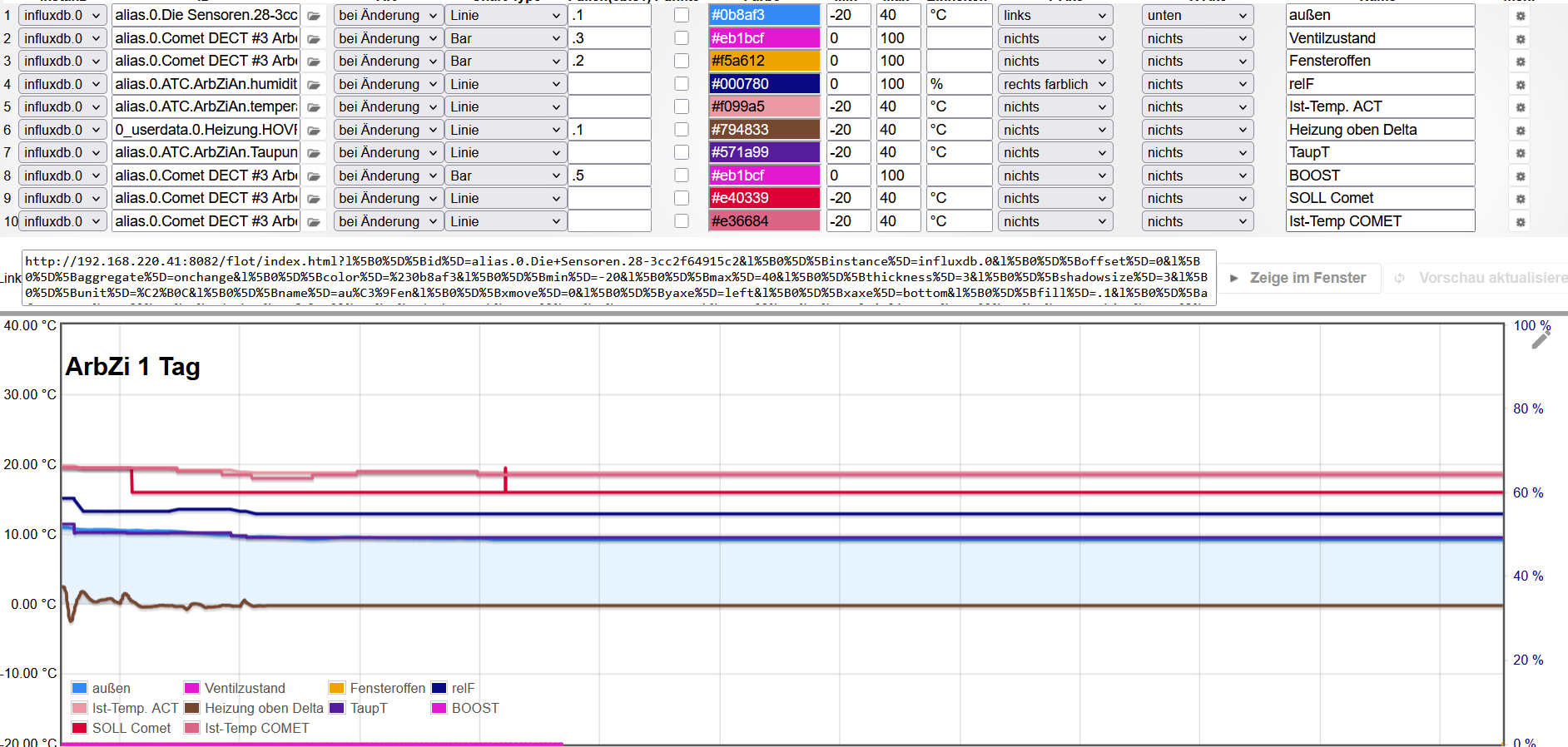The image size is (1568, 747).
Task: Open influxdb.0 instance dropdown in row 10
Action: [x=62, y=221]
